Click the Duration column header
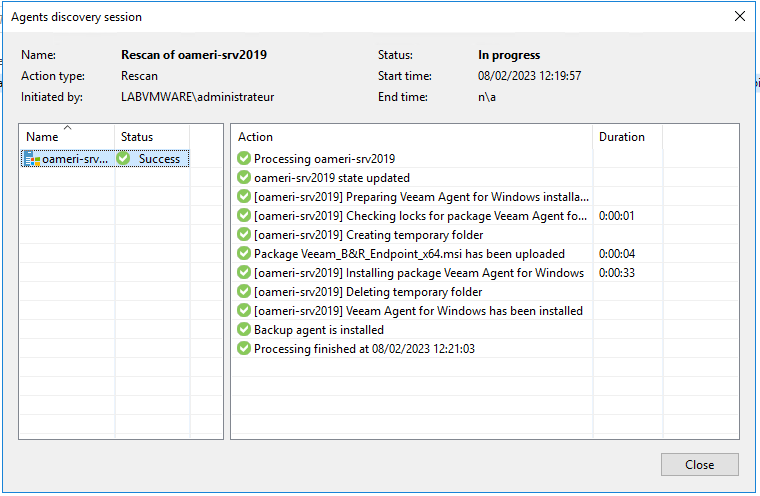 point(627,137)
